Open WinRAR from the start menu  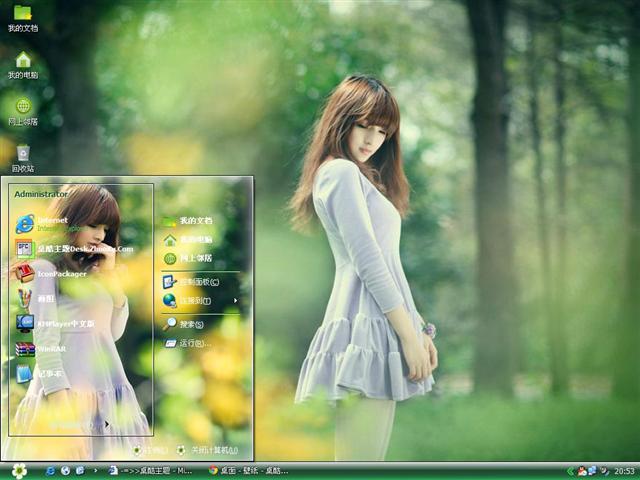coord(41,349)
